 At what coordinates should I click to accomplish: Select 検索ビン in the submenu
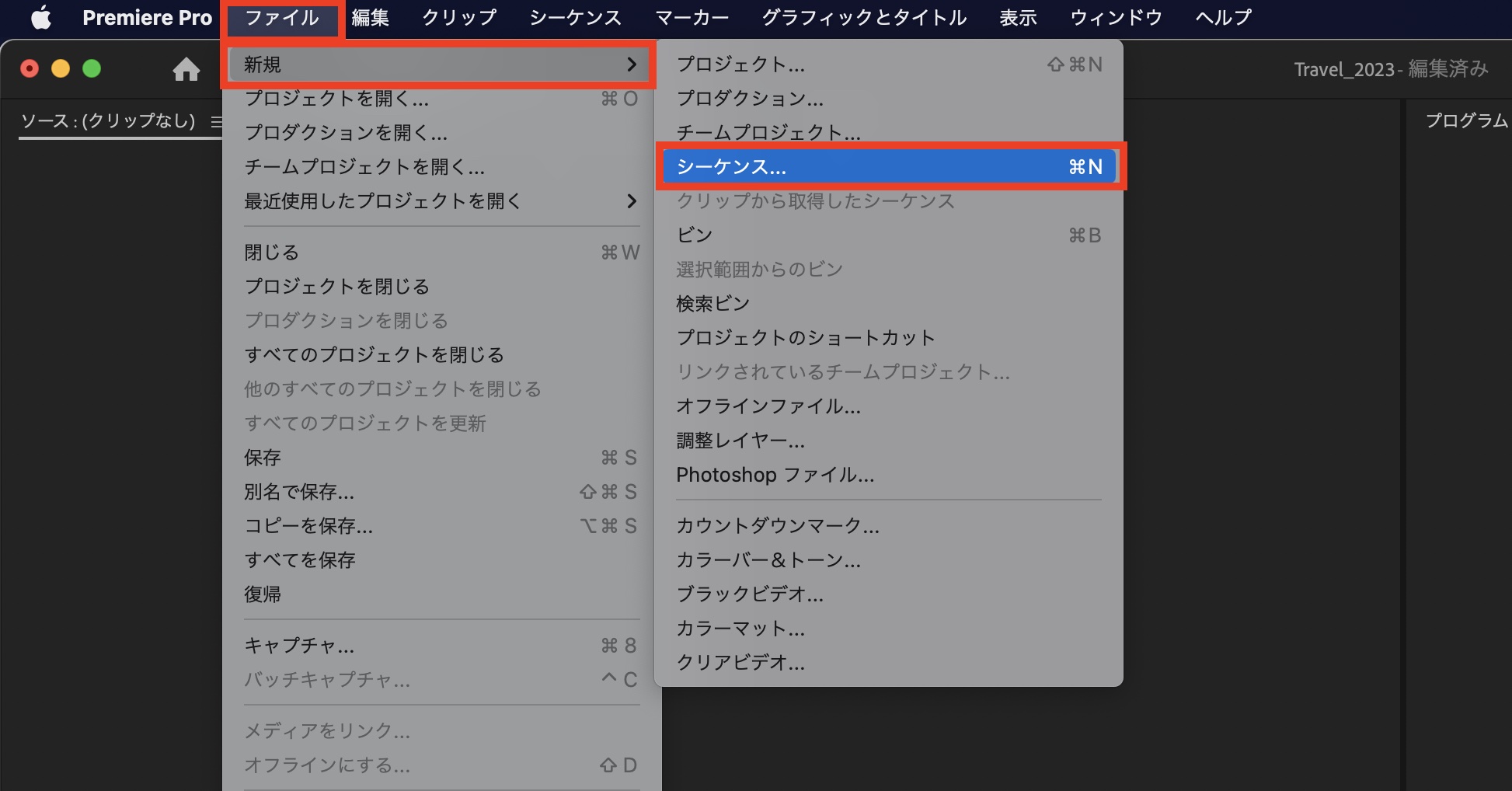pos(889,304)
